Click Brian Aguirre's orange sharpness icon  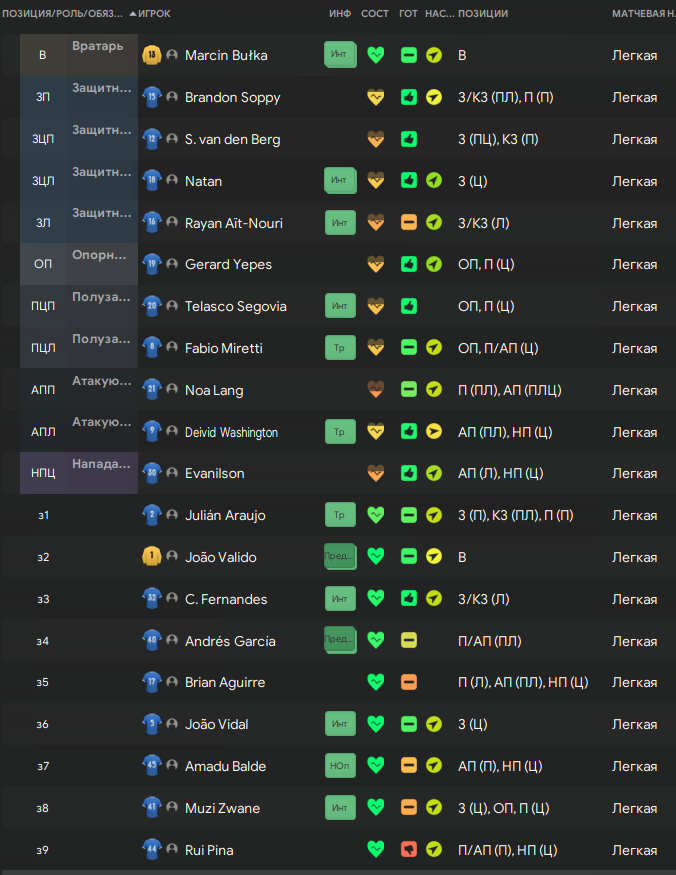pyautogui.click(x=408, y=682)
